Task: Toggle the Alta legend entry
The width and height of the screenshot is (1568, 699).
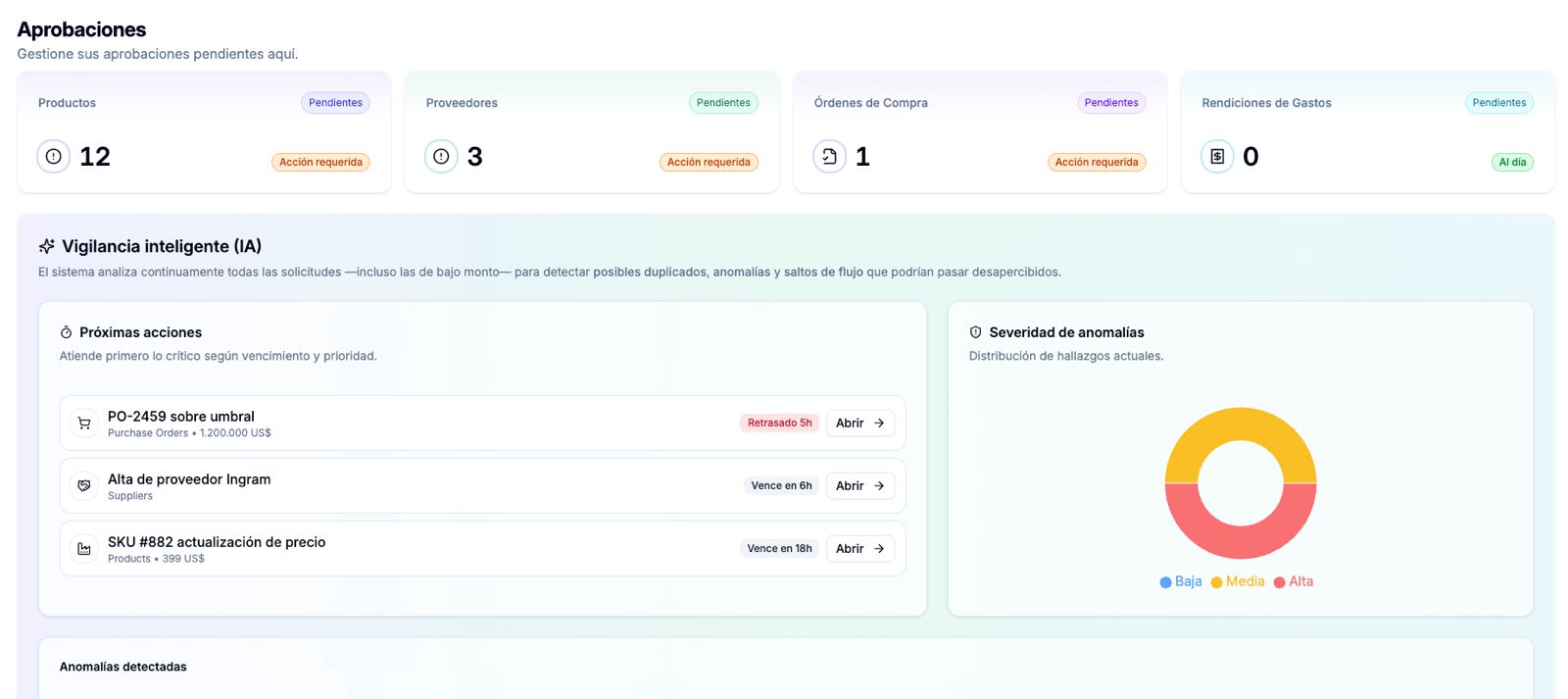Action: pos(1293,581)
